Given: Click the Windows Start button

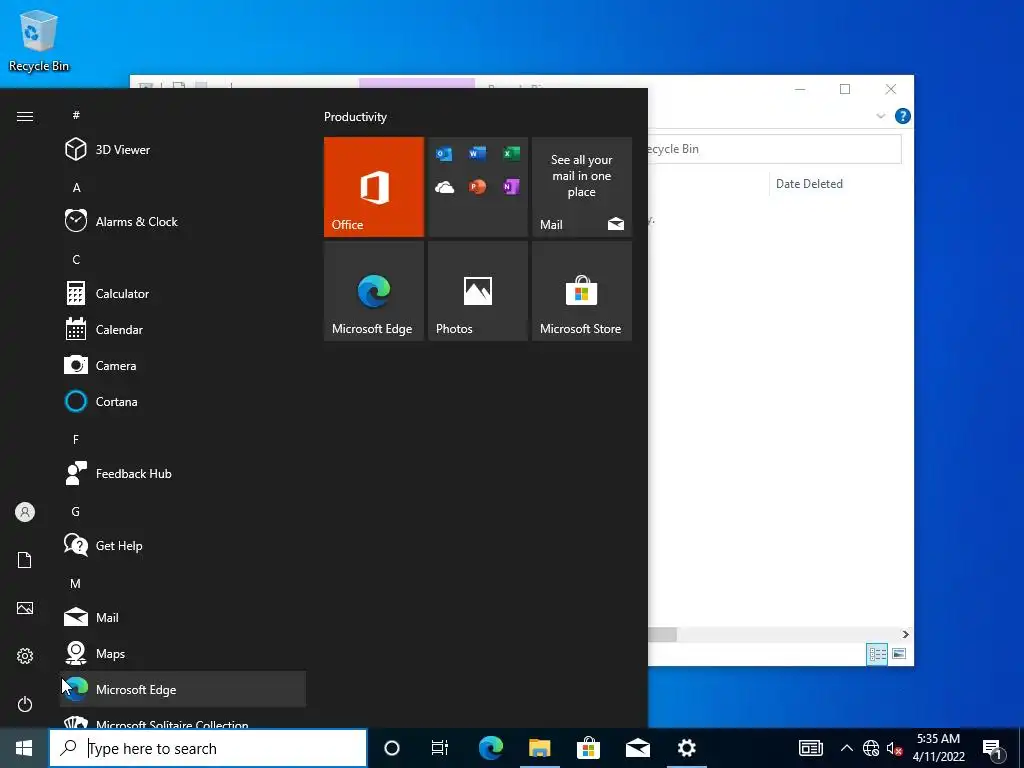Looking at the screenshot, I should point(24,748).
